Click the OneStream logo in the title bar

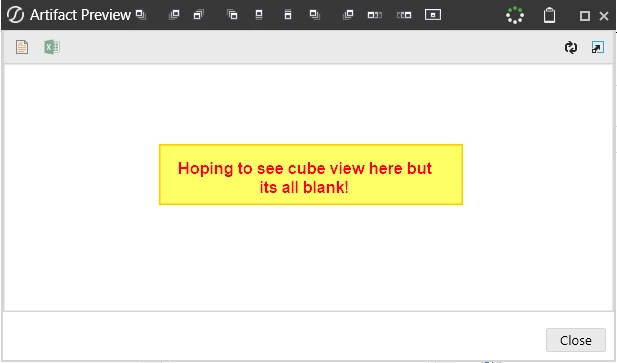coord(15,15)
